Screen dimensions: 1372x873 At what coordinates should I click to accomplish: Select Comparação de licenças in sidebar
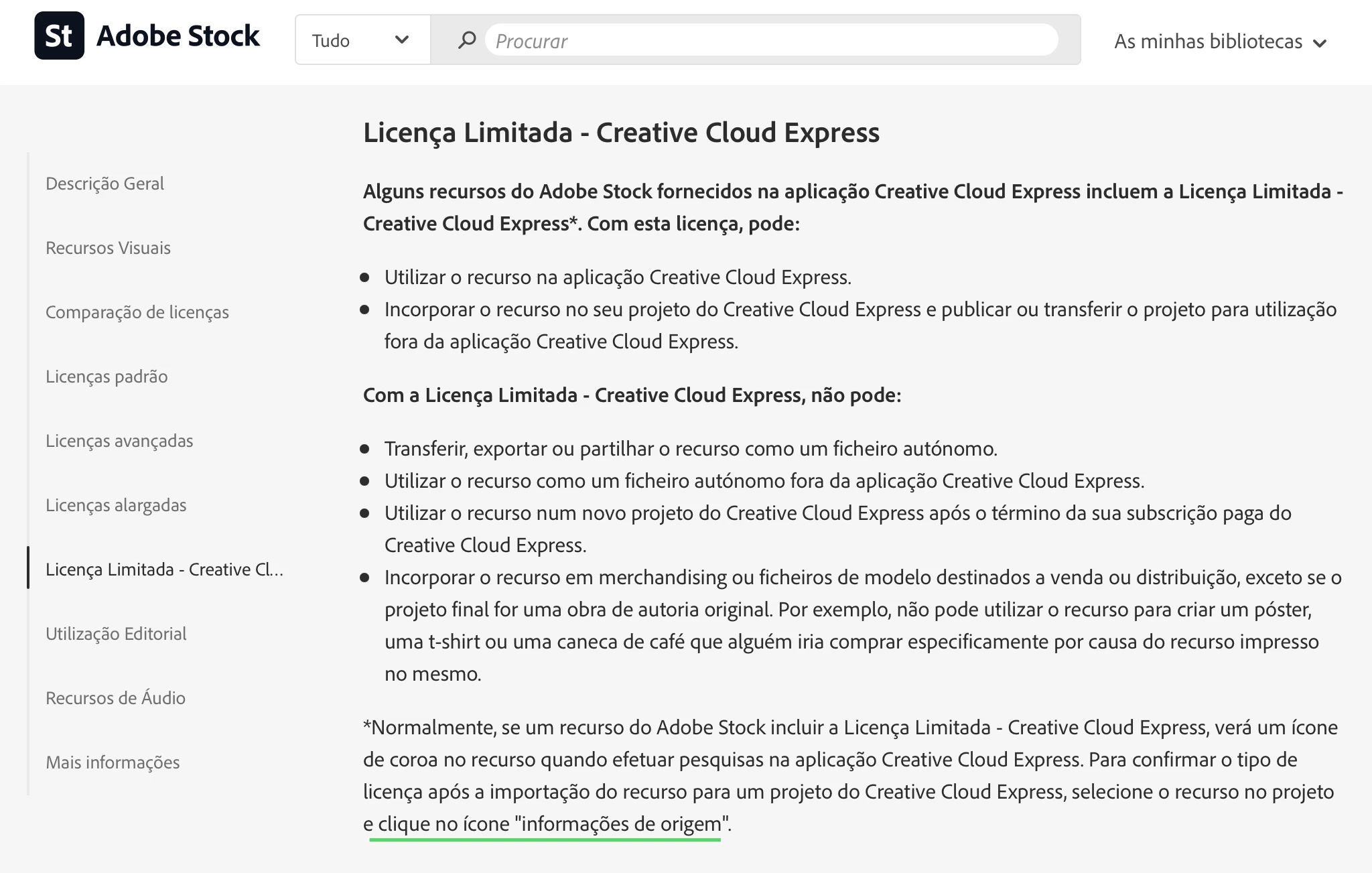[137, 312]
